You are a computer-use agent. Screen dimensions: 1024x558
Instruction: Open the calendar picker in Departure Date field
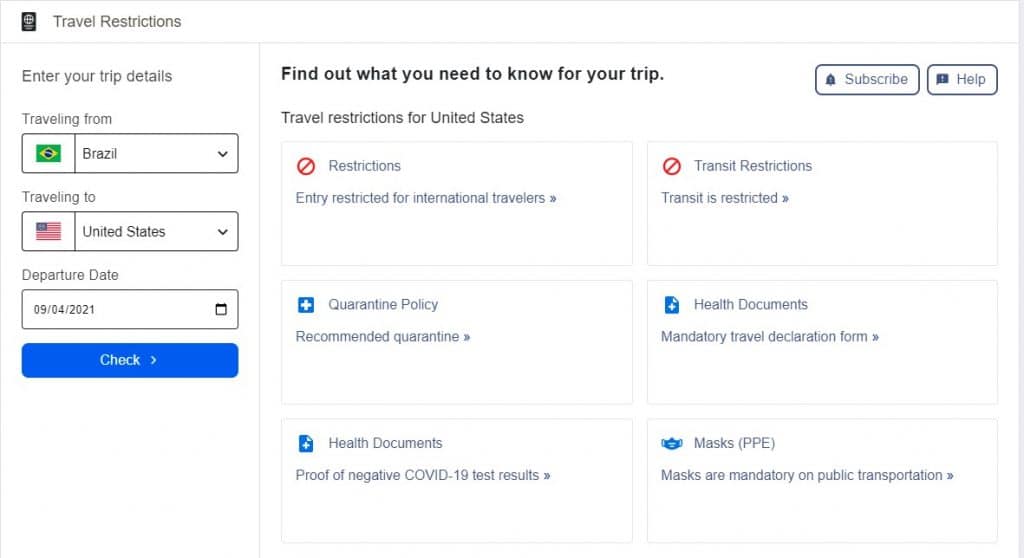[x=221, y=309]
